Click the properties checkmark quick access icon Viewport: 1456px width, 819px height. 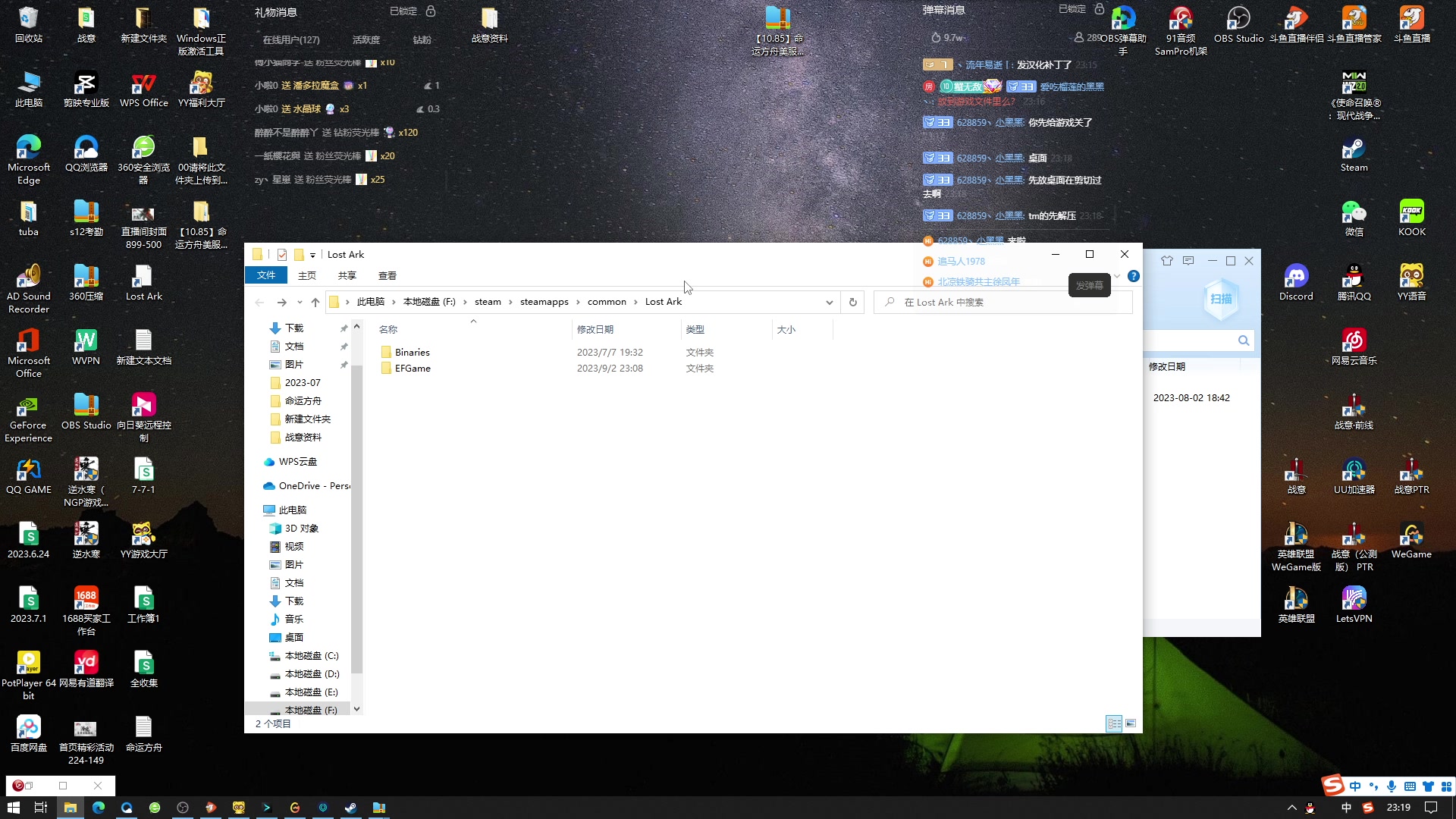(282, 255)
